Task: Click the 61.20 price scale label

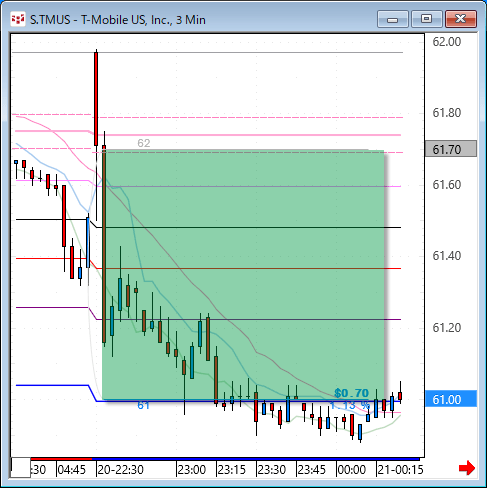Action: pos(447,328)
